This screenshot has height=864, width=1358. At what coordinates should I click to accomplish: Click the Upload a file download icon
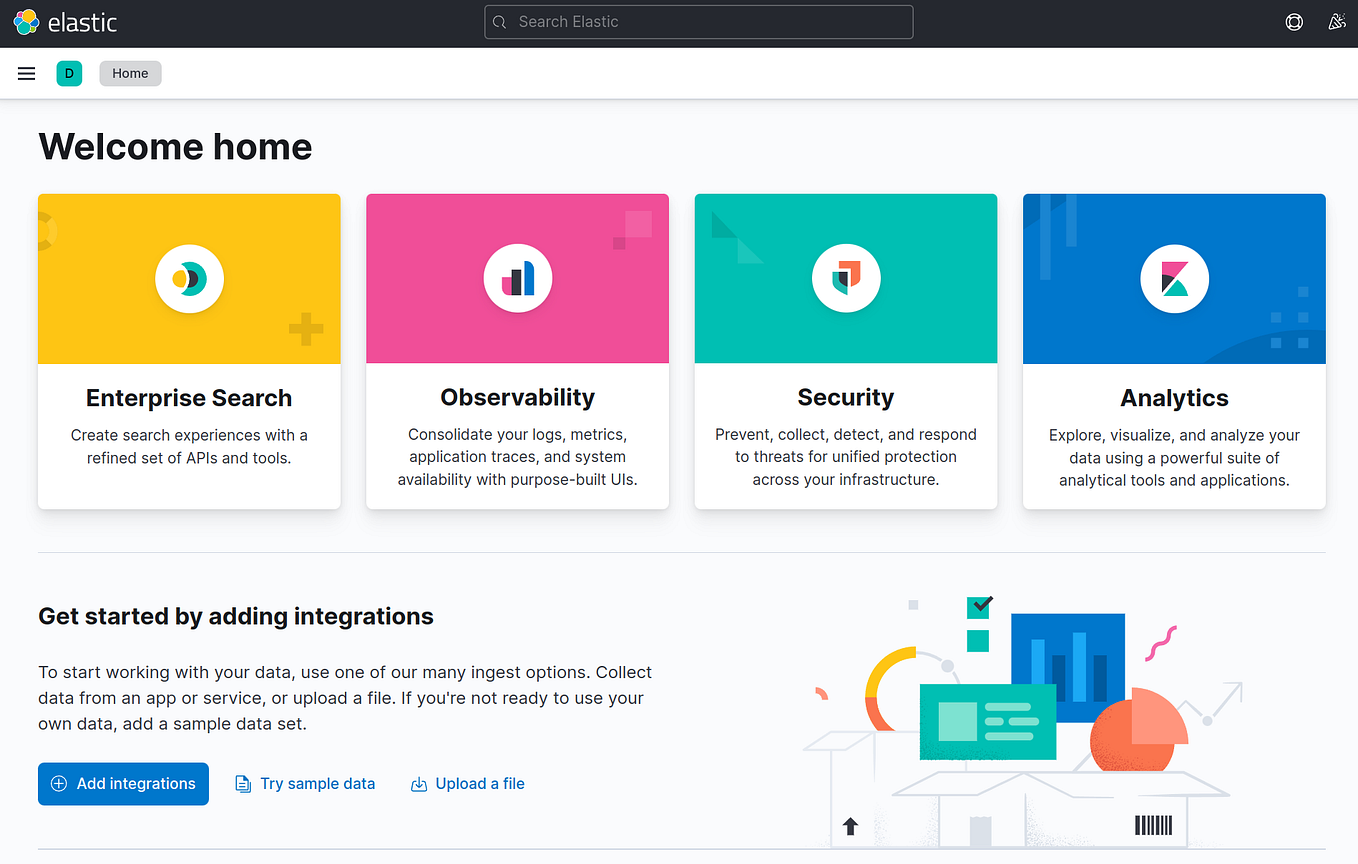click(x=418, y=783)
